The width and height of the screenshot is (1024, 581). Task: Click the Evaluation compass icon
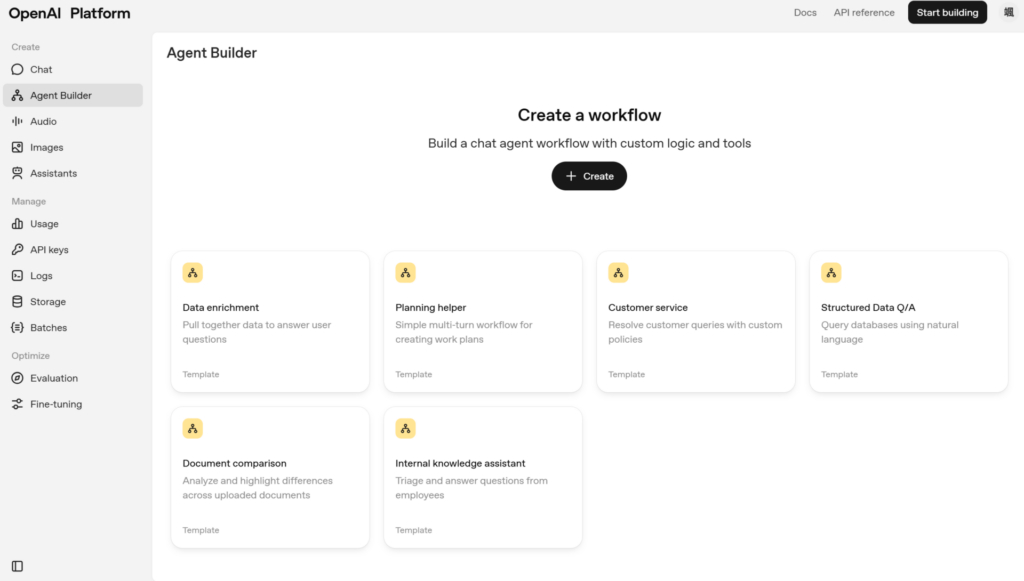pyautogui.click(x=17, y=379)
